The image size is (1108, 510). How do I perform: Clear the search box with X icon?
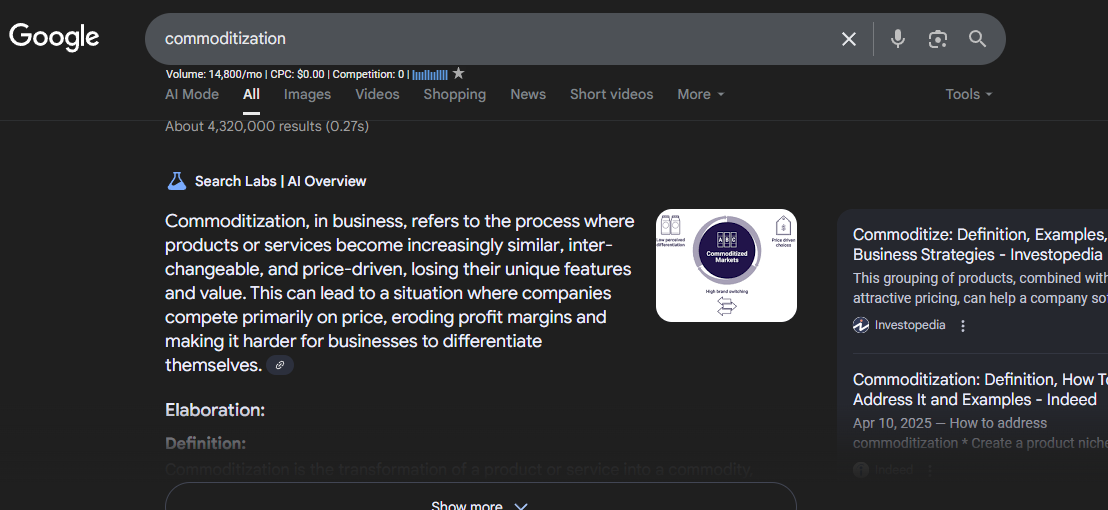click(x=848, y=39)
